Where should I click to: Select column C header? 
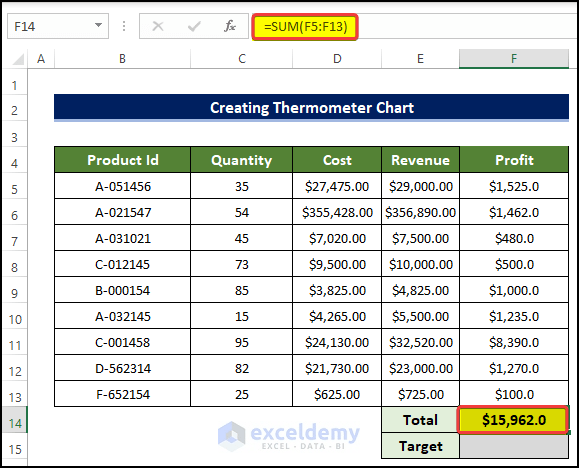pos(241,59)
